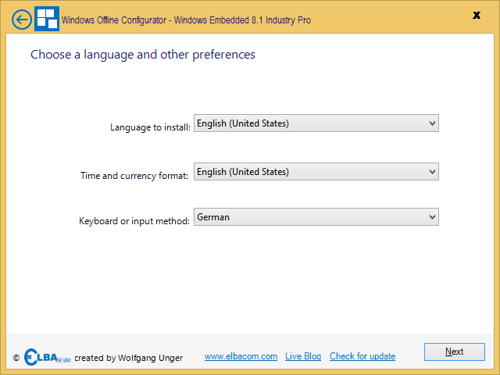Click the Next button

454,352
